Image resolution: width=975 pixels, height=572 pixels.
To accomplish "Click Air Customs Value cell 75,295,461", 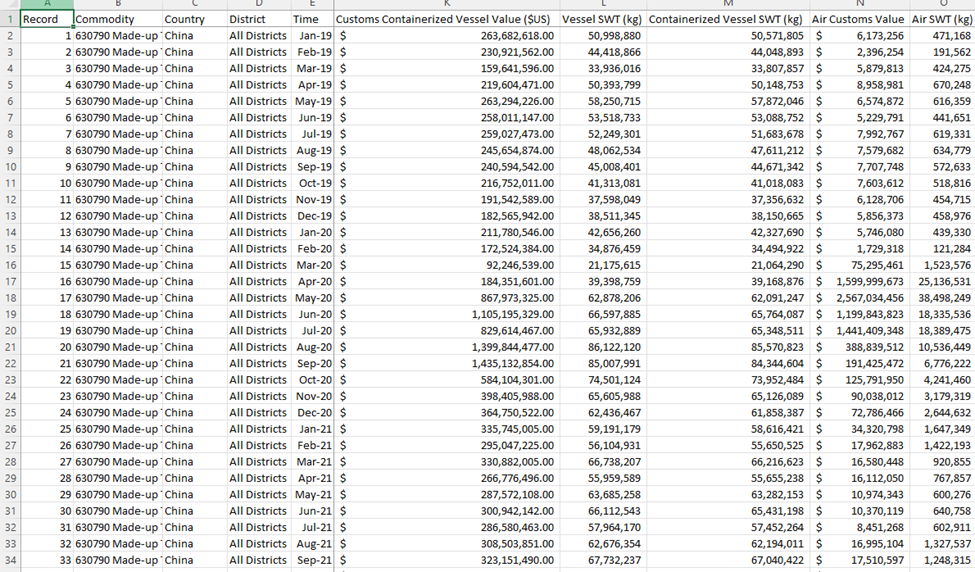I will pos(860,265).
